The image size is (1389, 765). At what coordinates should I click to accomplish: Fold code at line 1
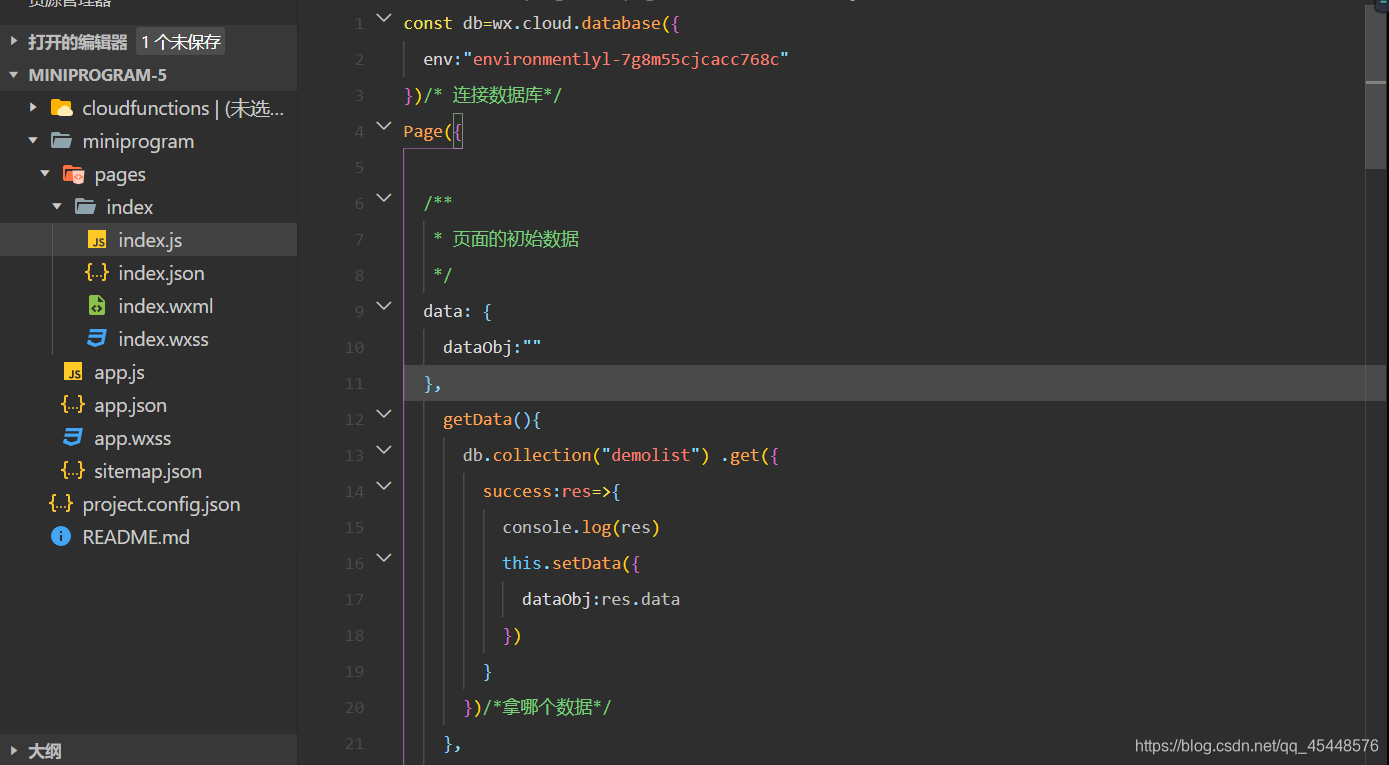click(384, 18)
